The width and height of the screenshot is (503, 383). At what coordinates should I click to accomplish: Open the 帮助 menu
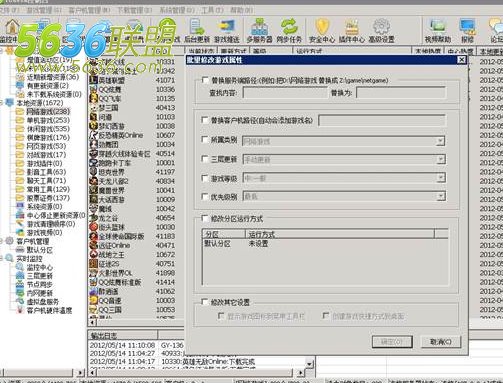241,10
